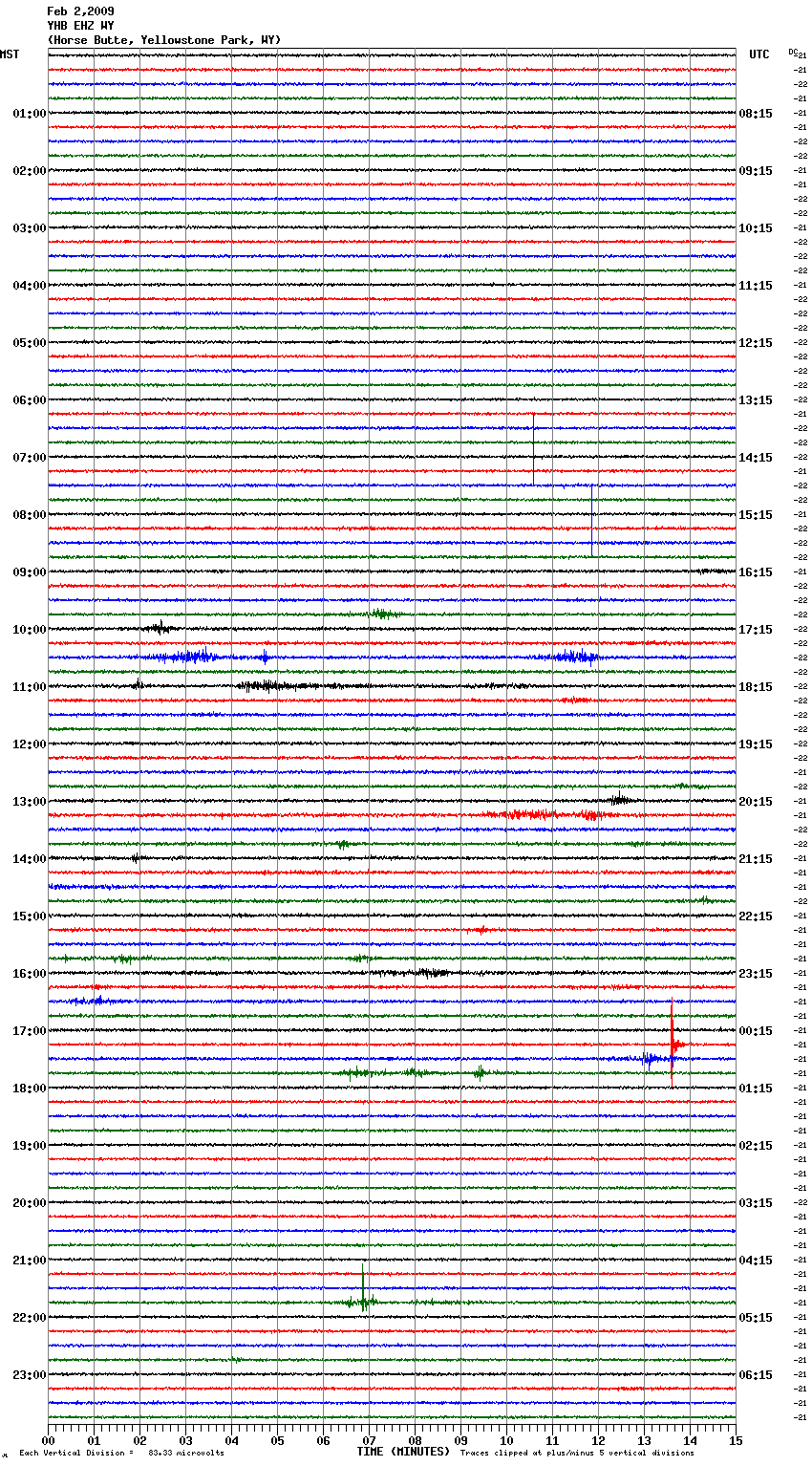Click the 04:15 UTC time label

coord(756,1261)
